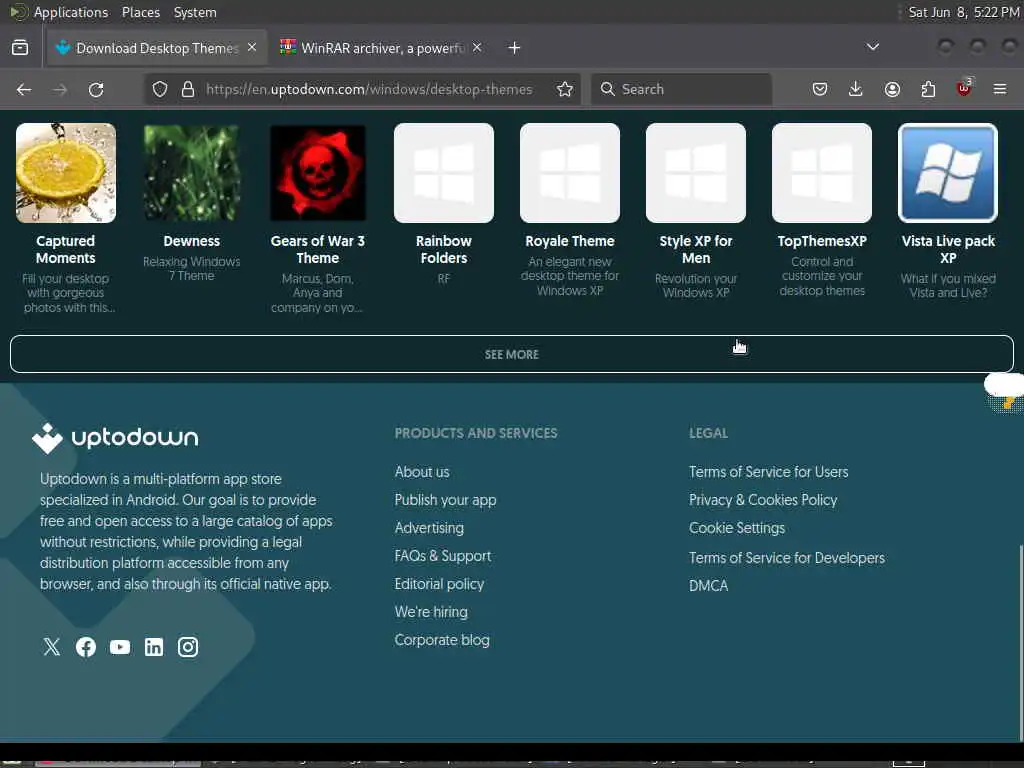Click the Captured Moments title text

65,249
